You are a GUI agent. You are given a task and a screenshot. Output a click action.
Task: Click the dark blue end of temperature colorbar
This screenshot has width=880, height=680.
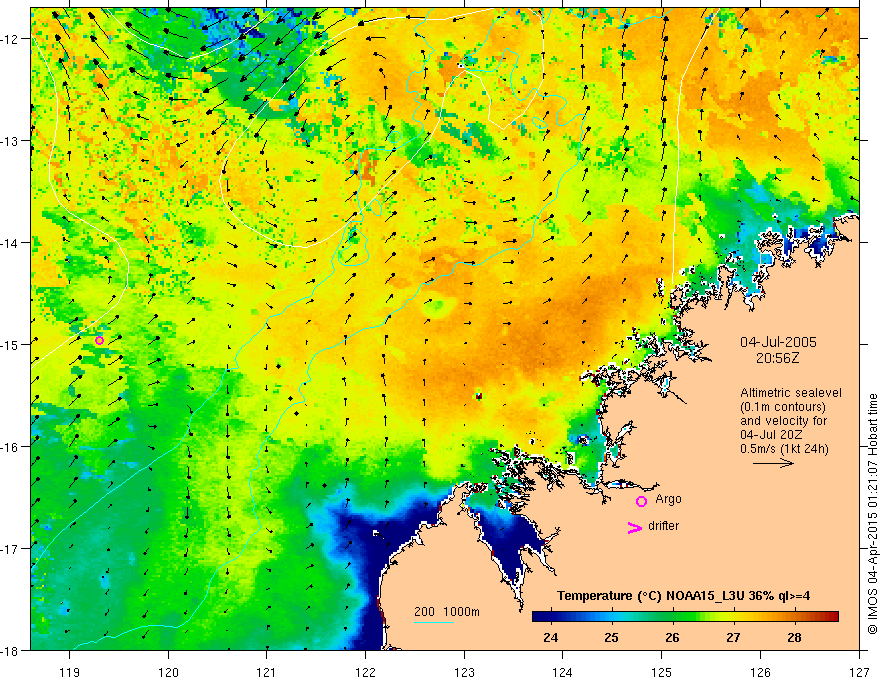coord(542,616)
